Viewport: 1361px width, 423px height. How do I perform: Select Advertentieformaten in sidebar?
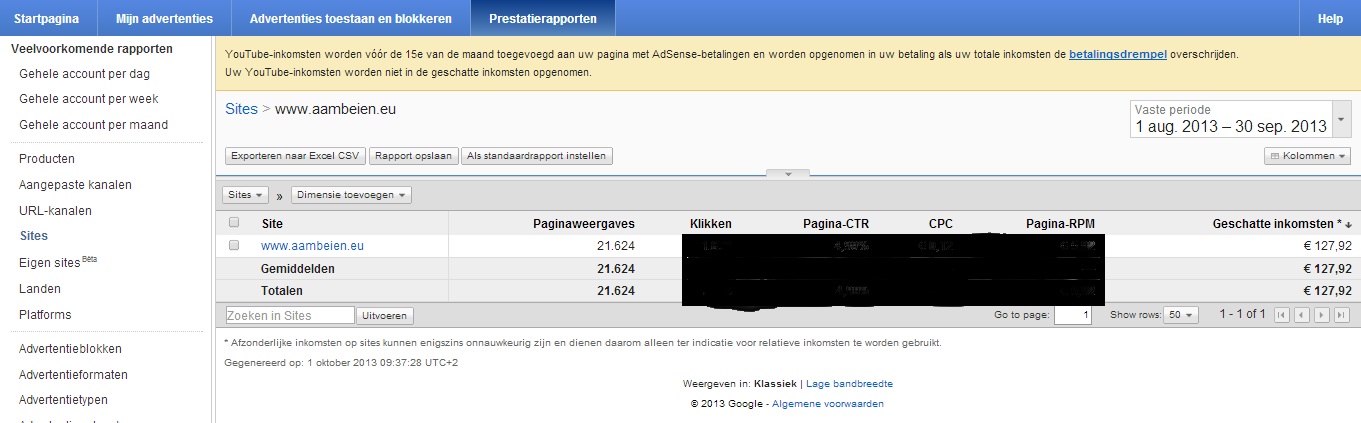click(73, 375)
